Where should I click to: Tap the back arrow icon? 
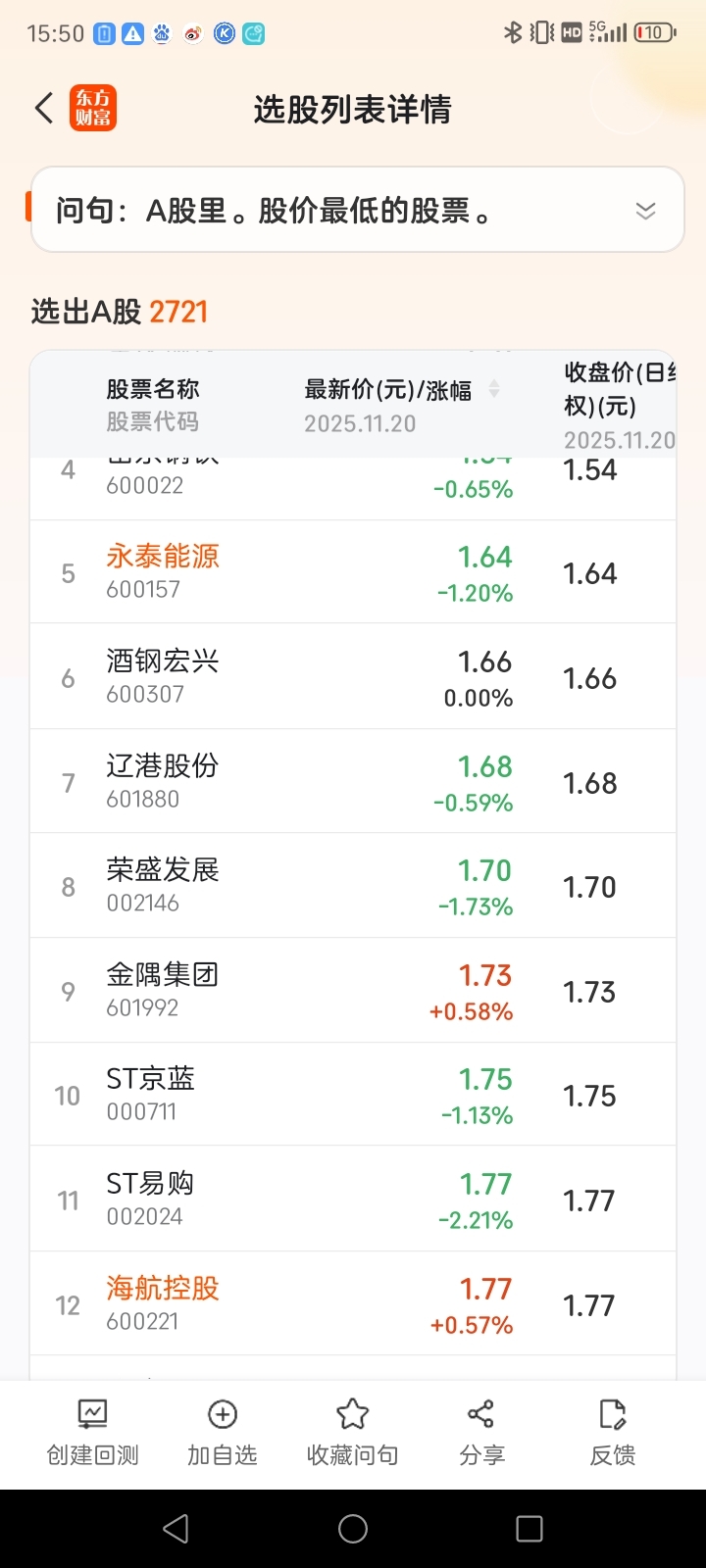(x=43, y=108)
